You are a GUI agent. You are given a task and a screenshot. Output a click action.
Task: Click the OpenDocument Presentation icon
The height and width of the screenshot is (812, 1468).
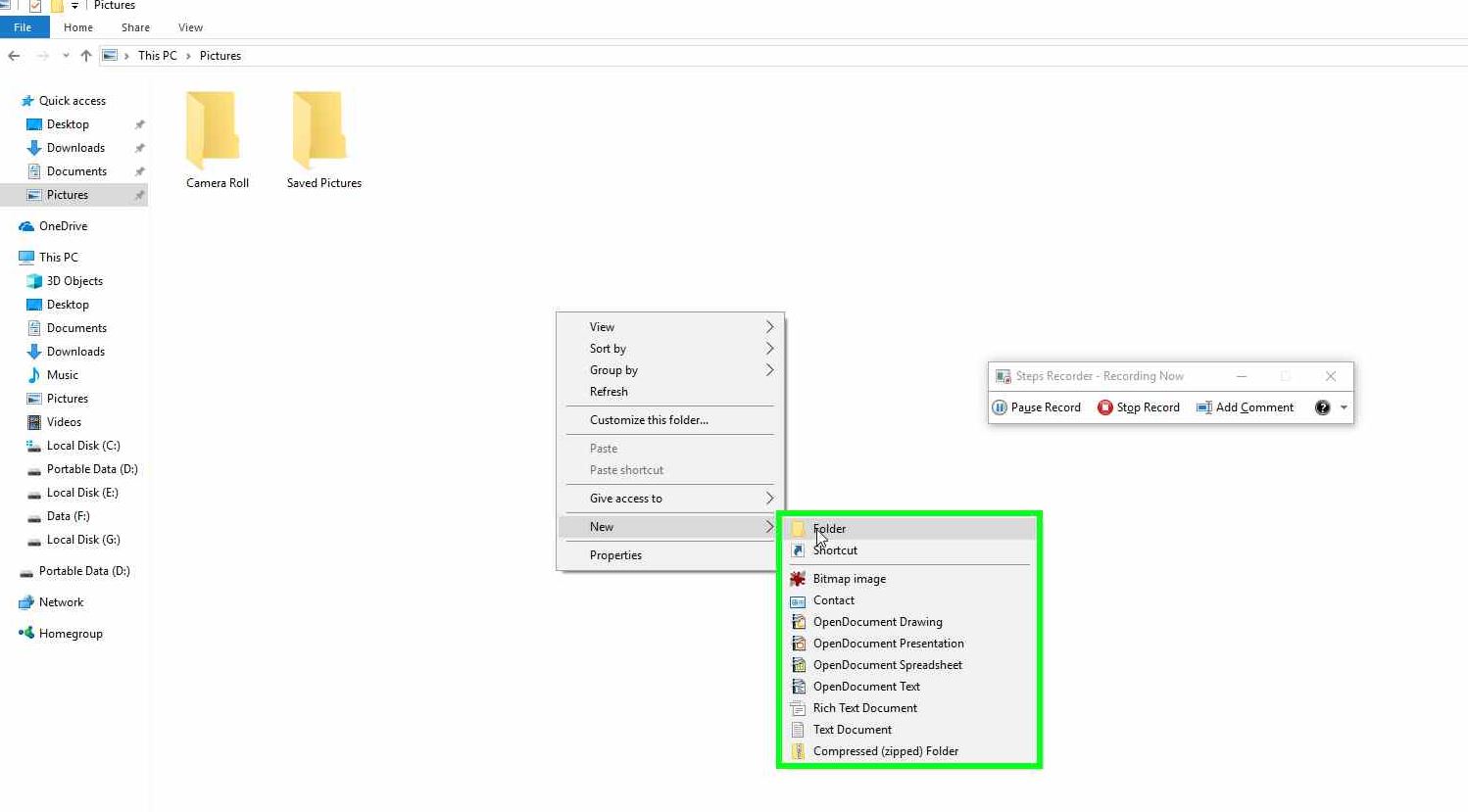798,644
